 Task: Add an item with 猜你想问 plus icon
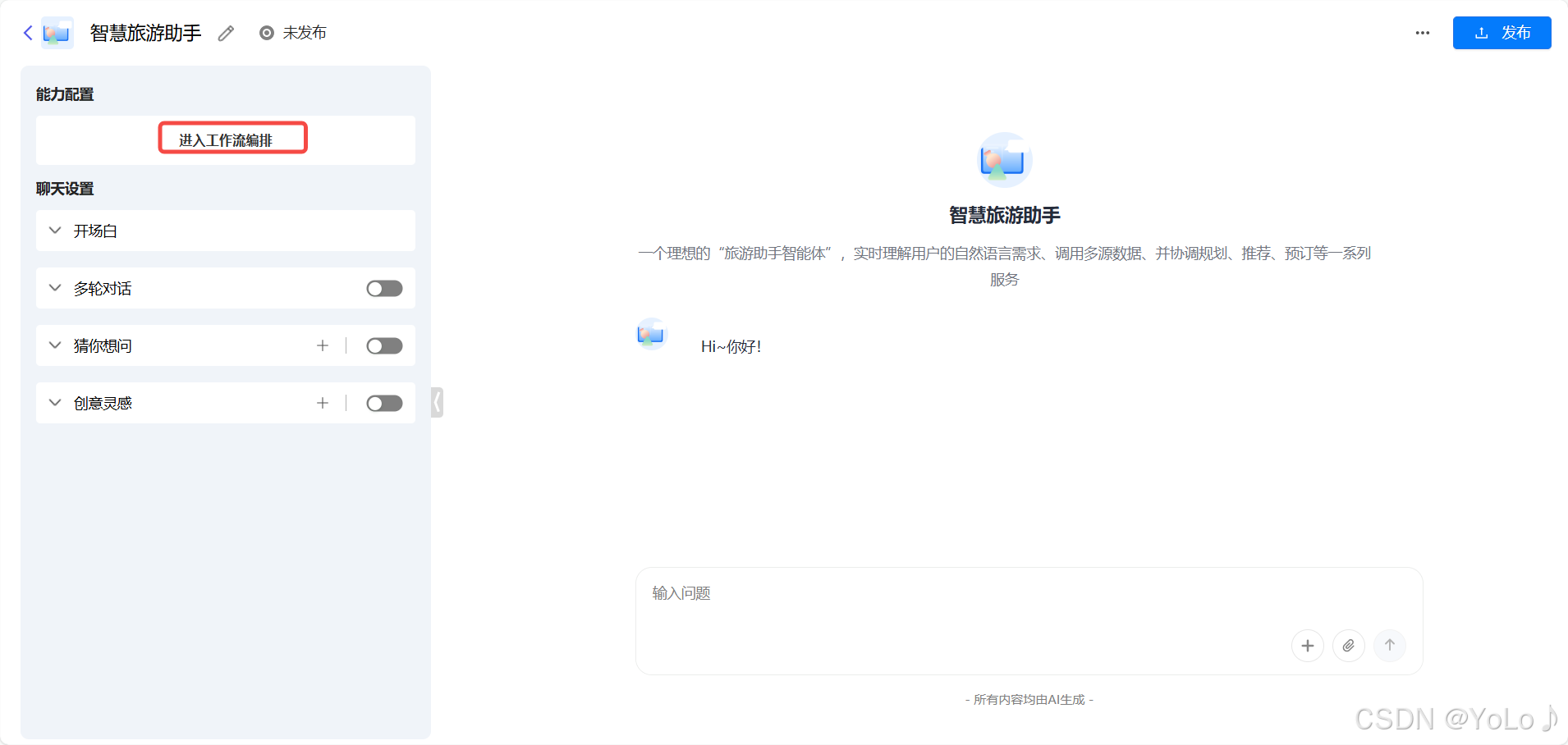[323, 345]
